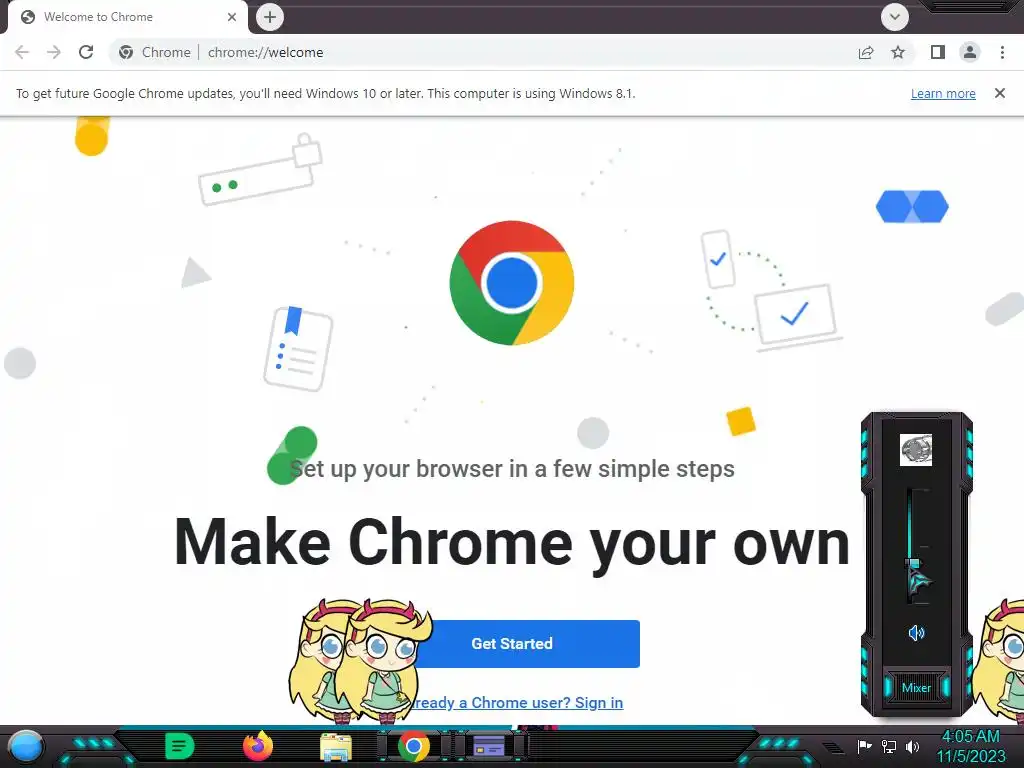Click the volume slider handle
The height and width of the screenshot is (768, 1024).
[914, 564]
